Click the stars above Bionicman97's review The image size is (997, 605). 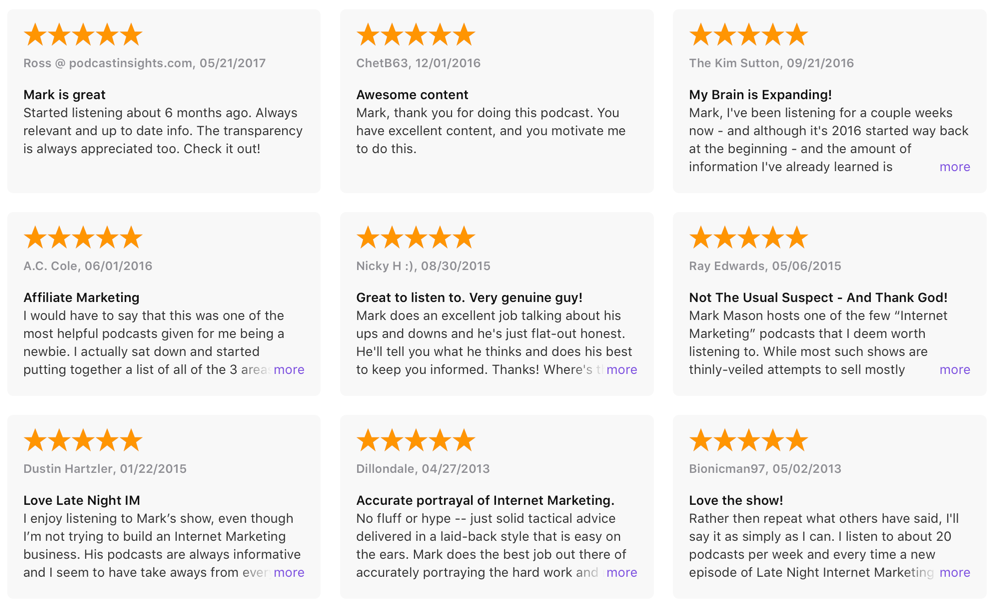tap(748, 441)
